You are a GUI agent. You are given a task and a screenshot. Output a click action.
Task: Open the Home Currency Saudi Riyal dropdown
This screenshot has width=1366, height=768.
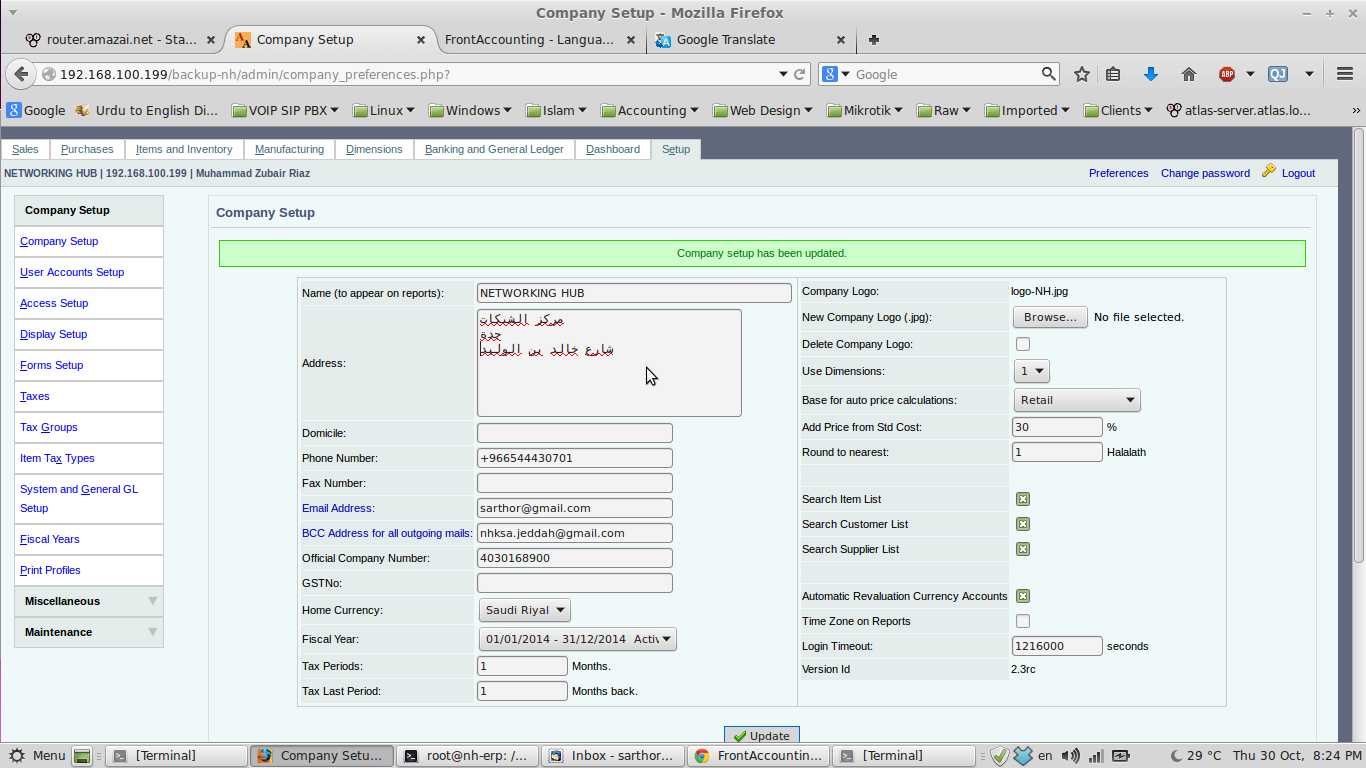pos(525,610)
